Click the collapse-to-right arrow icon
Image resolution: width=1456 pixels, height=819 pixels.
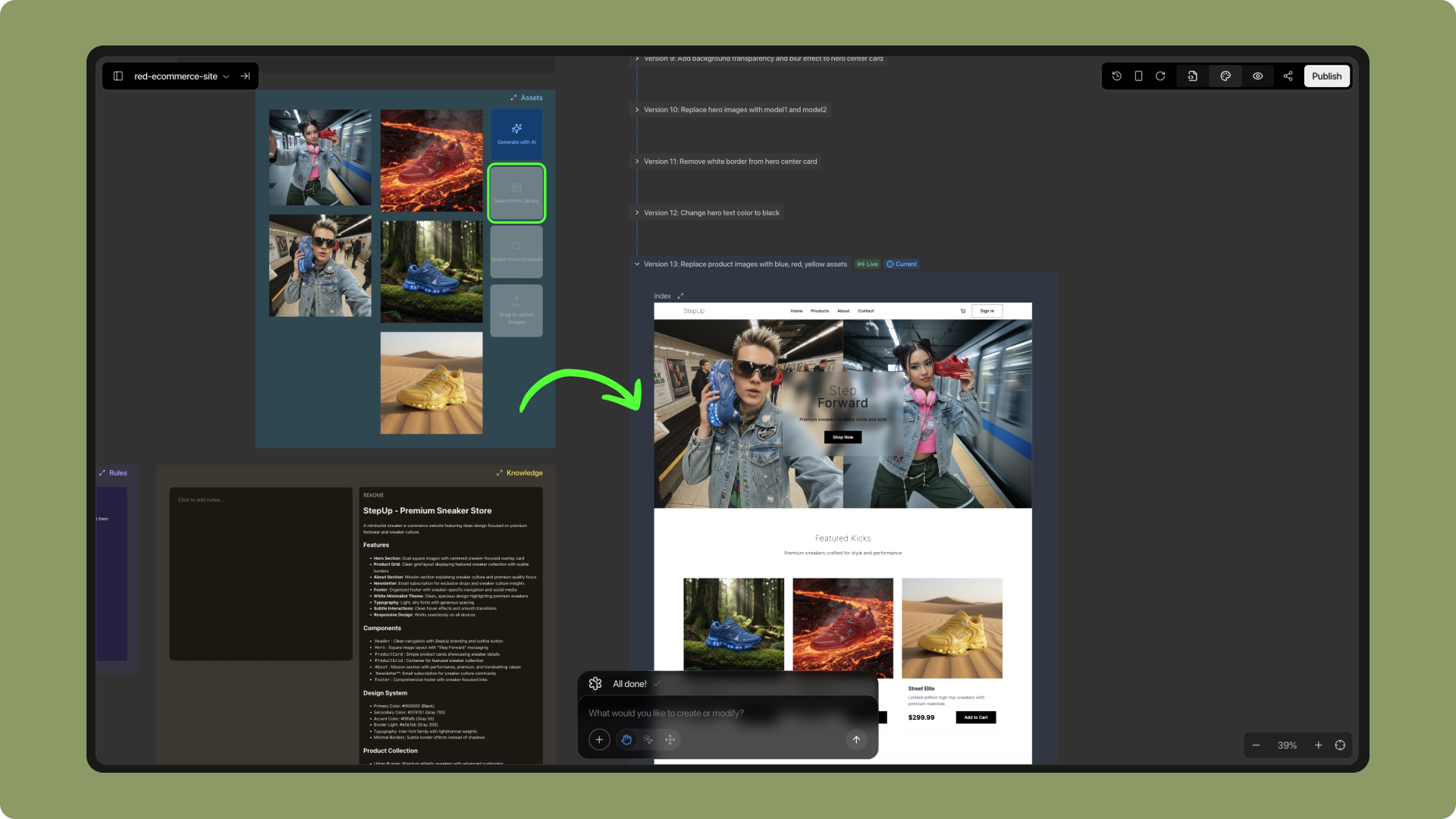245,76
